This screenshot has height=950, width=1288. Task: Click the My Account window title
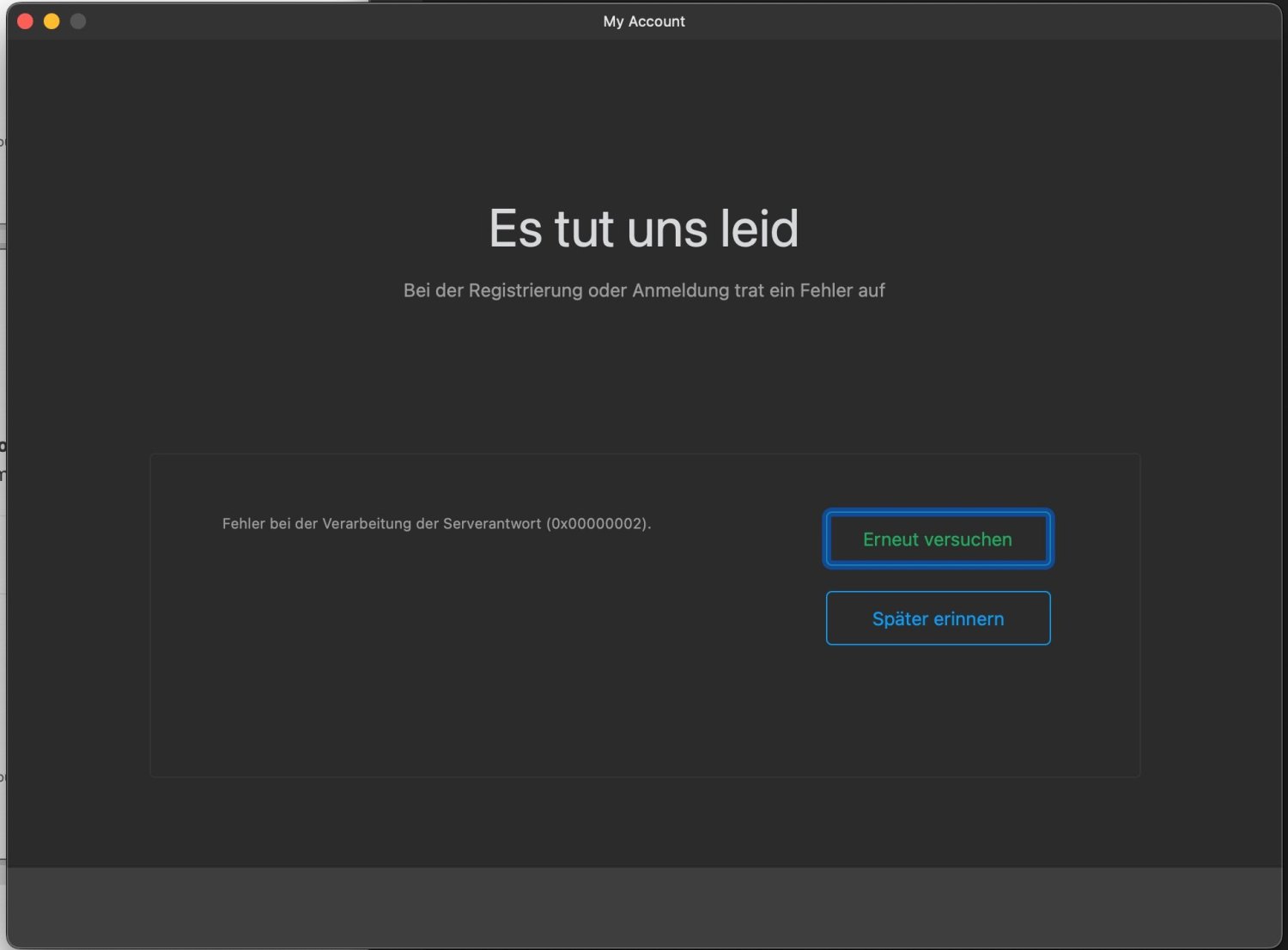[x=644, y=21]
